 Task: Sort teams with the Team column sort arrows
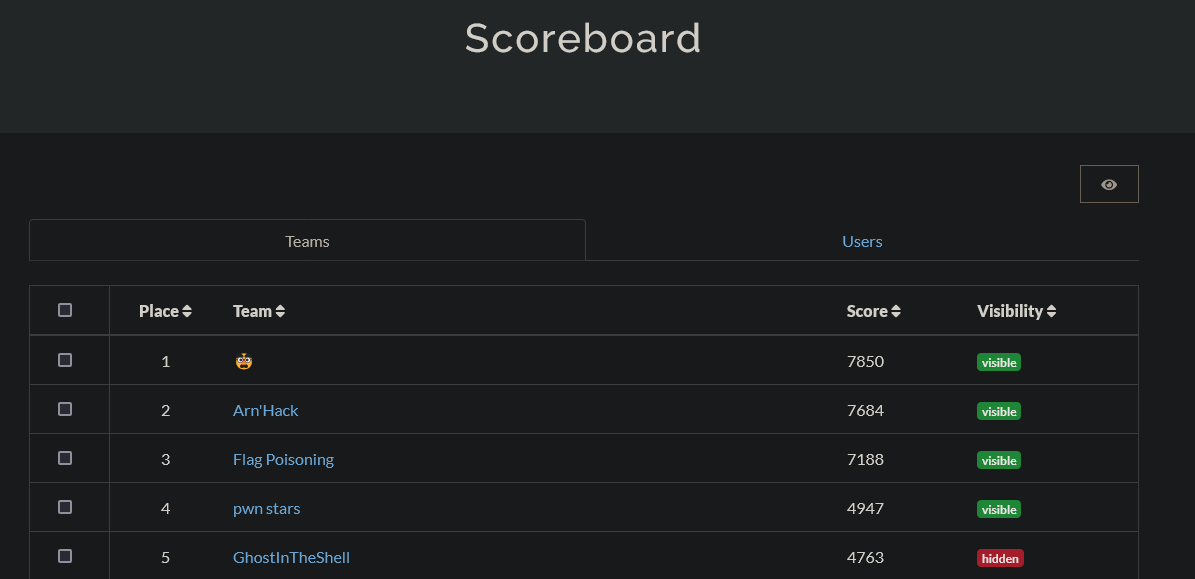281,311
